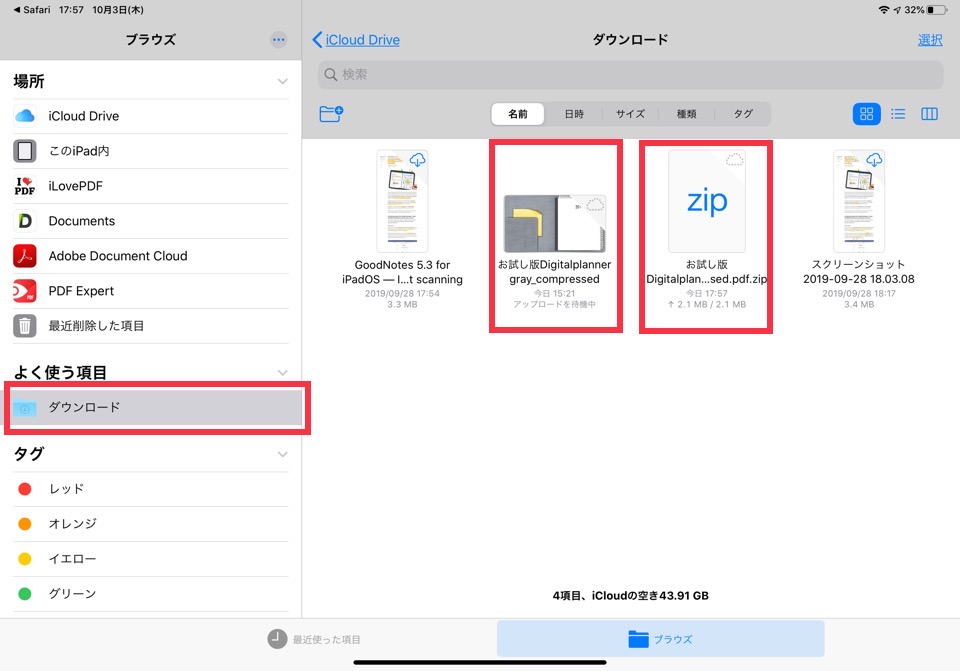Go back to iCloud Drive
Viewport: 960px width, 671px height.
pos(356,40)
